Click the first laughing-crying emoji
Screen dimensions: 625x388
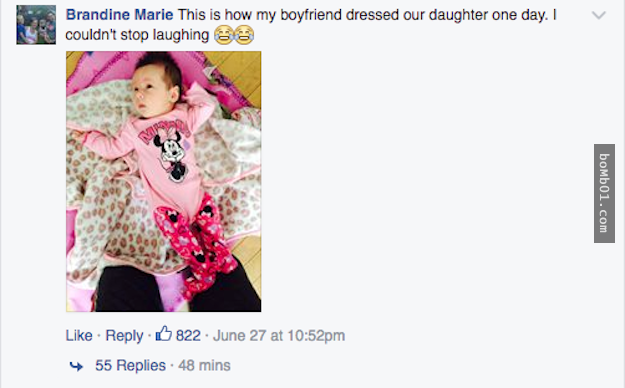click(224, 35)
